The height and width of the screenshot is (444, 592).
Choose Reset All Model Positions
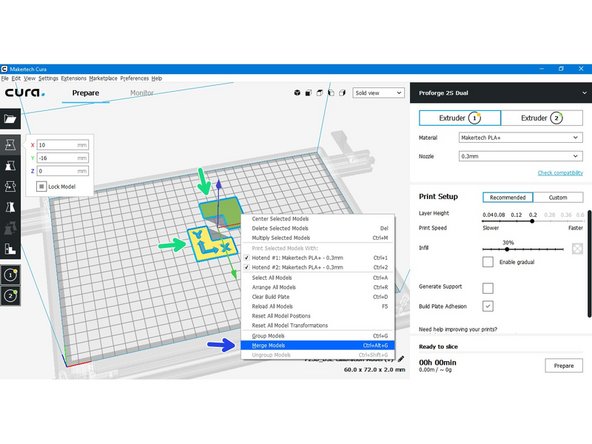point(318,316)
